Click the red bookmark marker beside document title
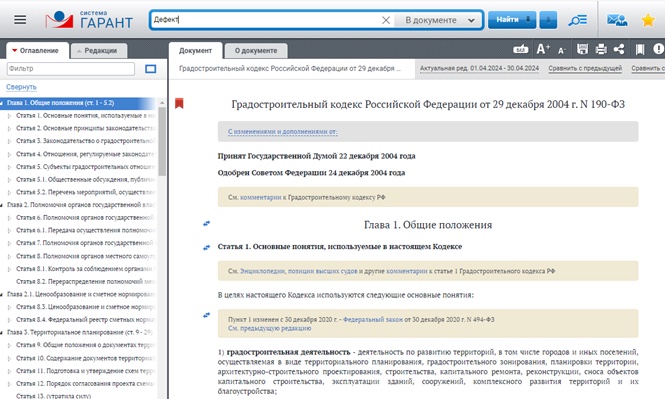The height and width of the screenshot is (399, 665). tap(179, 103)
